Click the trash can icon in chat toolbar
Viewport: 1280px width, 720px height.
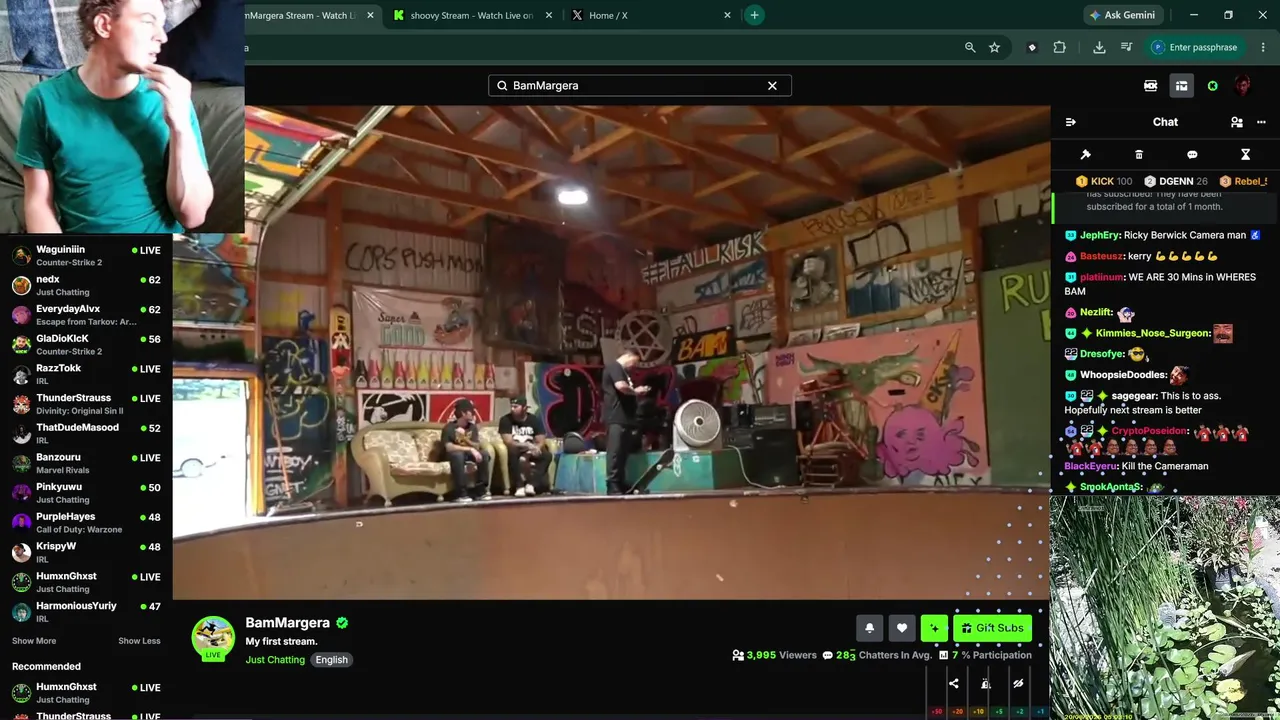pos(1138,155)
